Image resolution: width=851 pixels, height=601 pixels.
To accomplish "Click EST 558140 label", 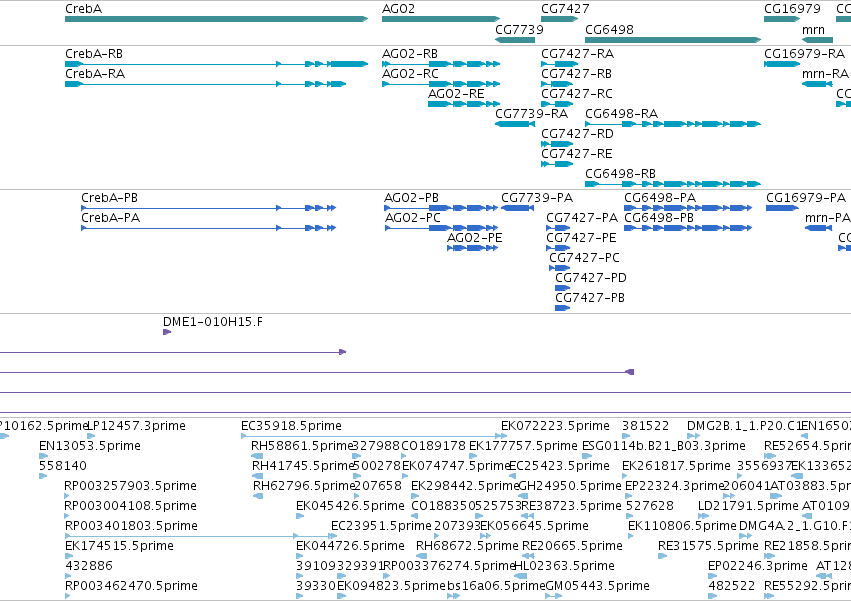I will [x=63, y=466].
